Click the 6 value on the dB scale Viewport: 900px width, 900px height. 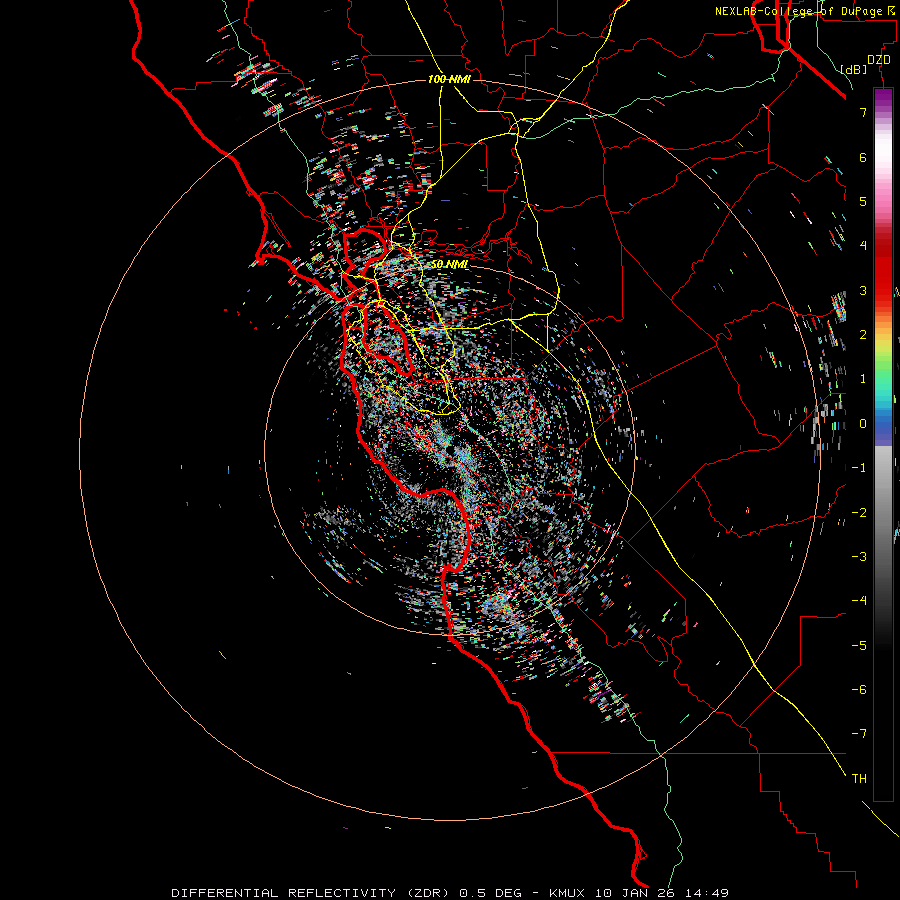pos(863,157)
